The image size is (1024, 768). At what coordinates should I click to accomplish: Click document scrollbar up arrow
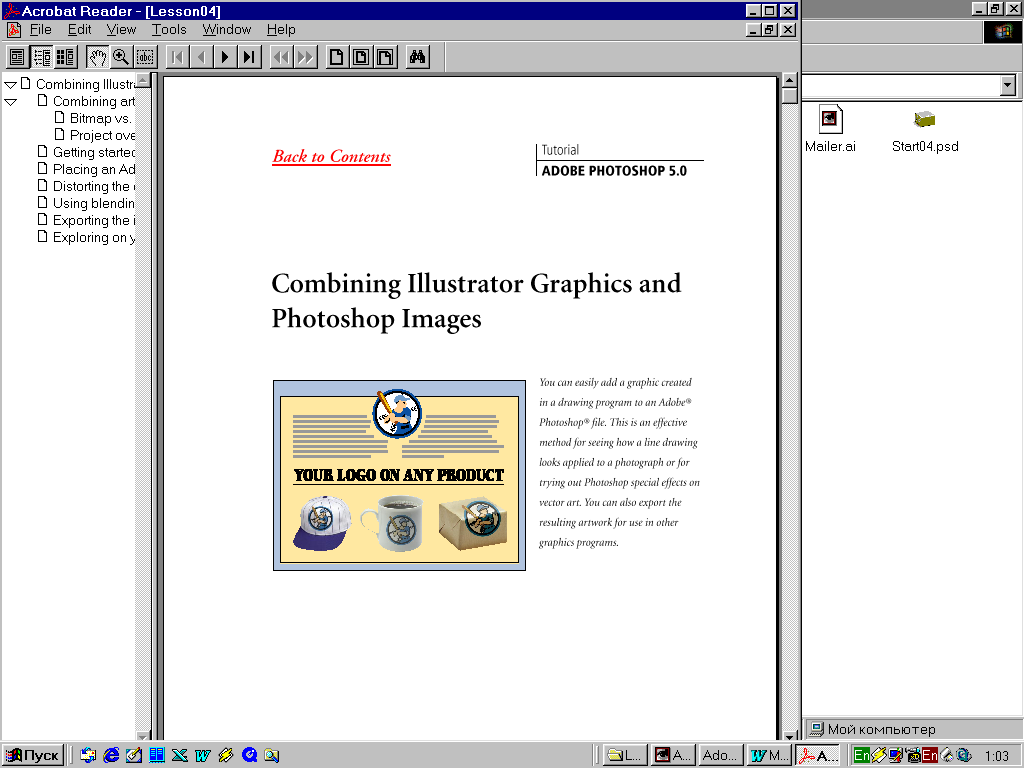coord(790,80)
